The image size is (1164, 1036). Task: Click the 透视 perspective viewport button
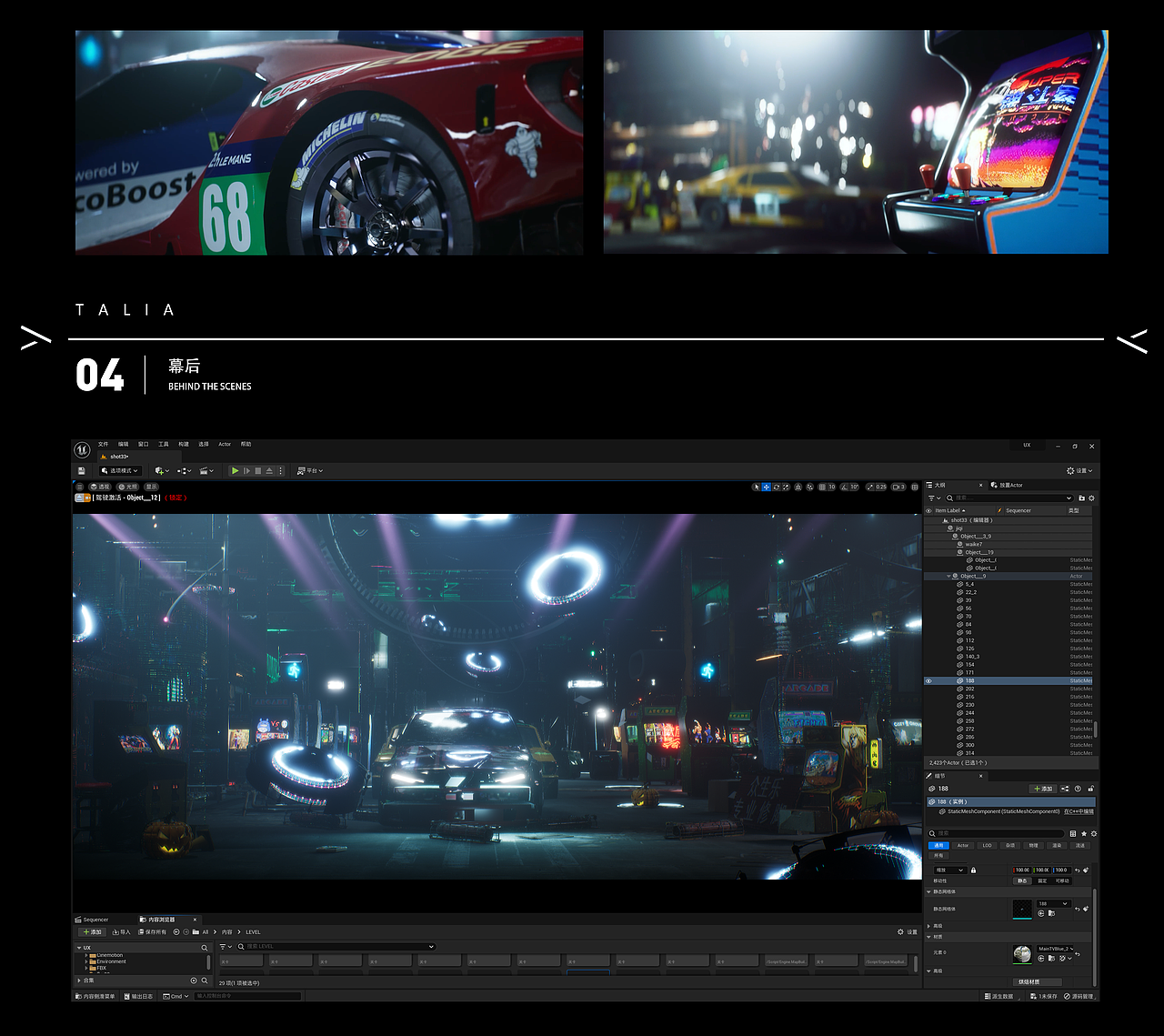[100, 487]
